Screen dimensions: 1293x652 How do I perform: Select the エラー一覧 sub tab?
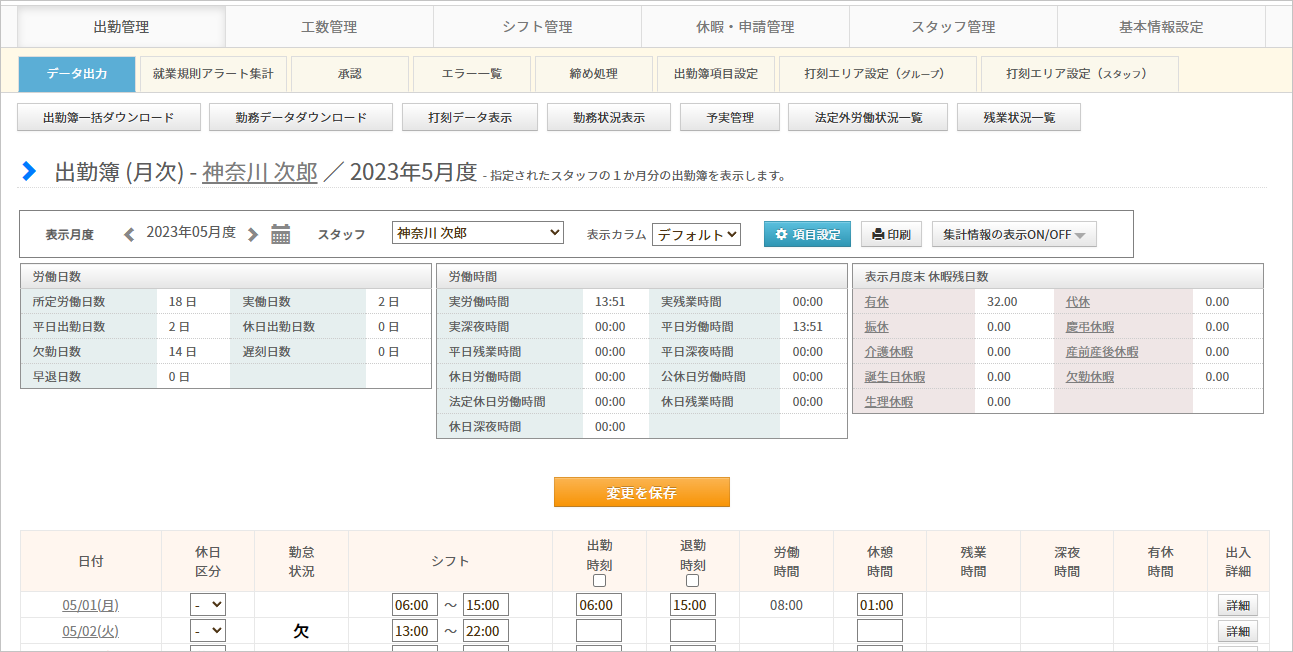coord(472,74)
